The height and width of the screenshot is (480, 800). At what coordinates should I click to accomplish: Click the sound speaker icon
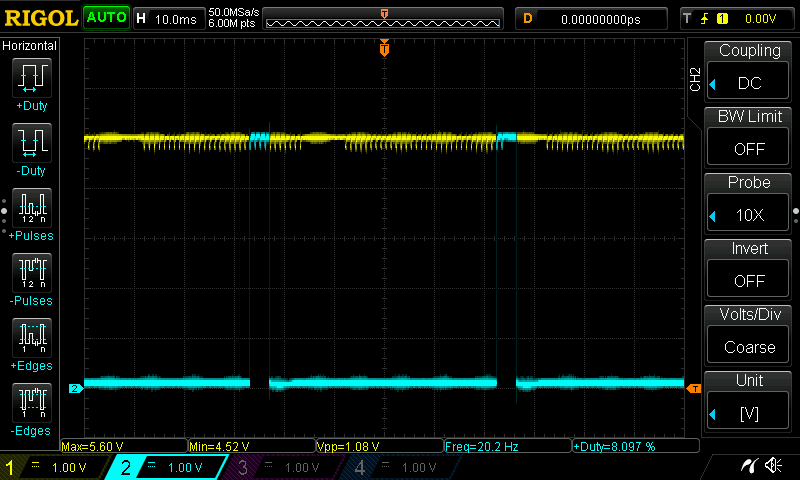773,465
